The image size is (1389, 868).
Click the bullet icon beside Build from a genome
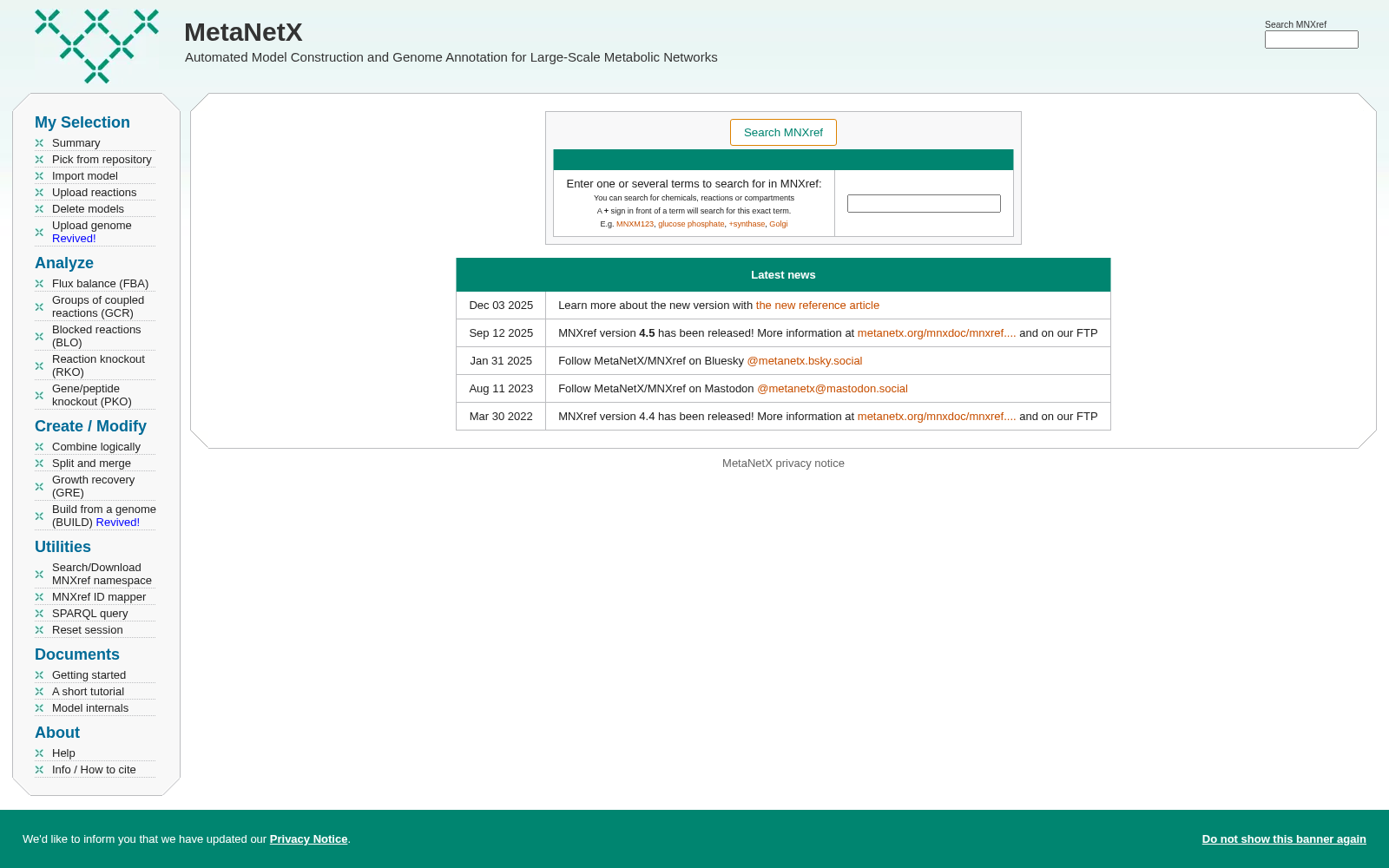[39, 516]
